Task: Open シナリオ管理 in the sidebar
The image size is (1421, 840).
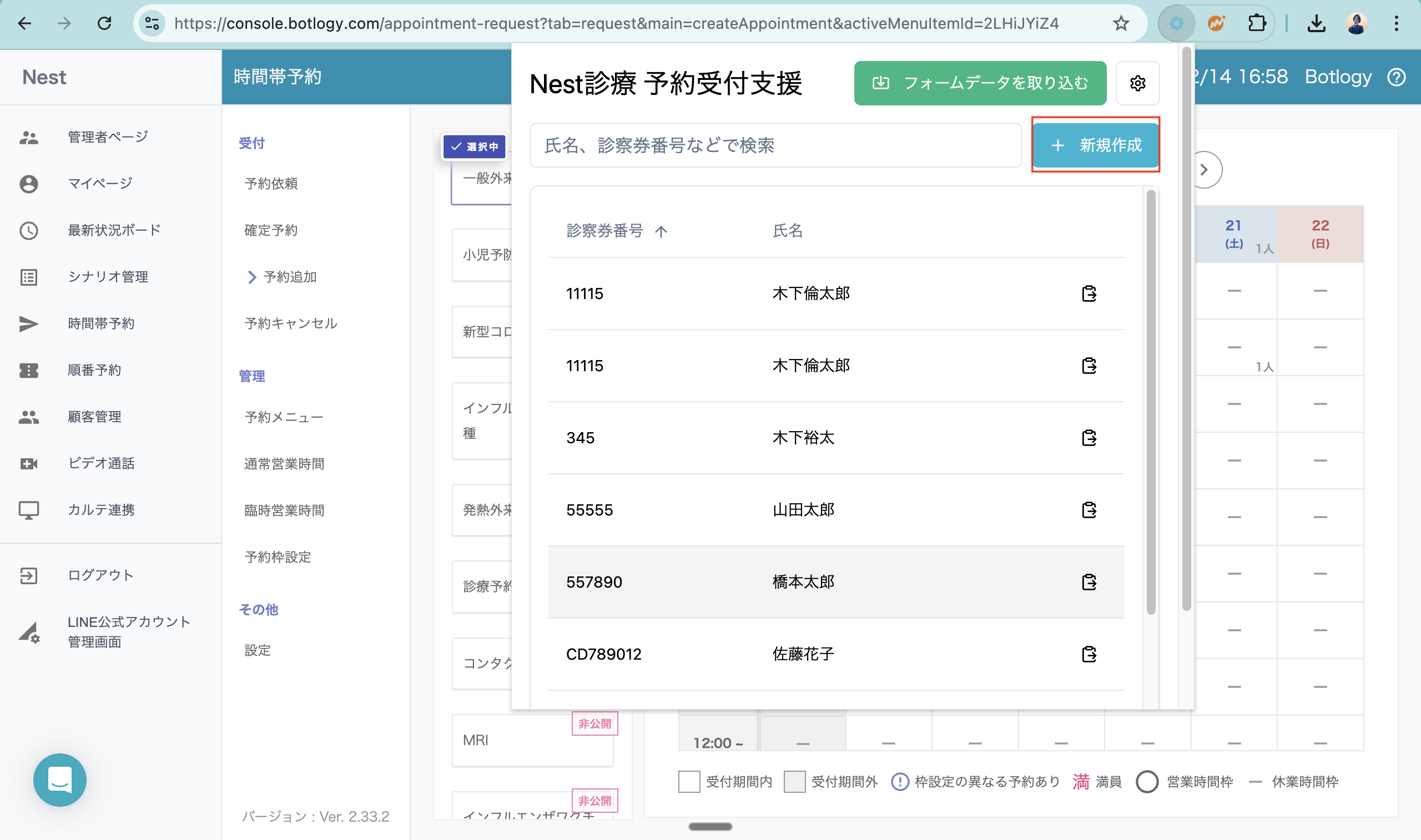Action: 108,277
